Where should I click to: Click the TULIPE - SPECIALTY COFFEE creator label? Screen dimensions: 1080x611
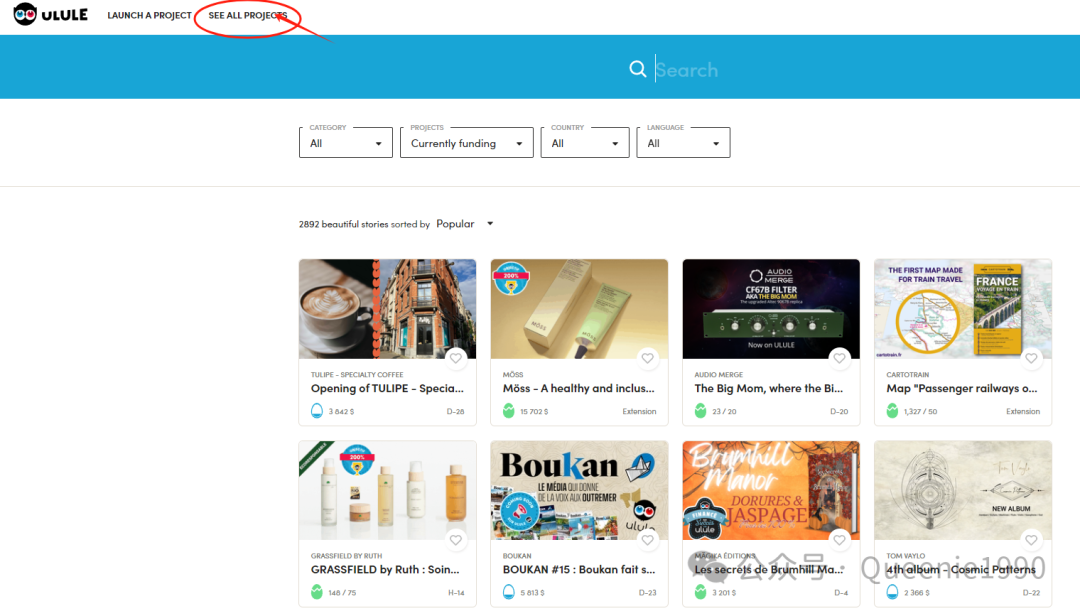point(357,375)
